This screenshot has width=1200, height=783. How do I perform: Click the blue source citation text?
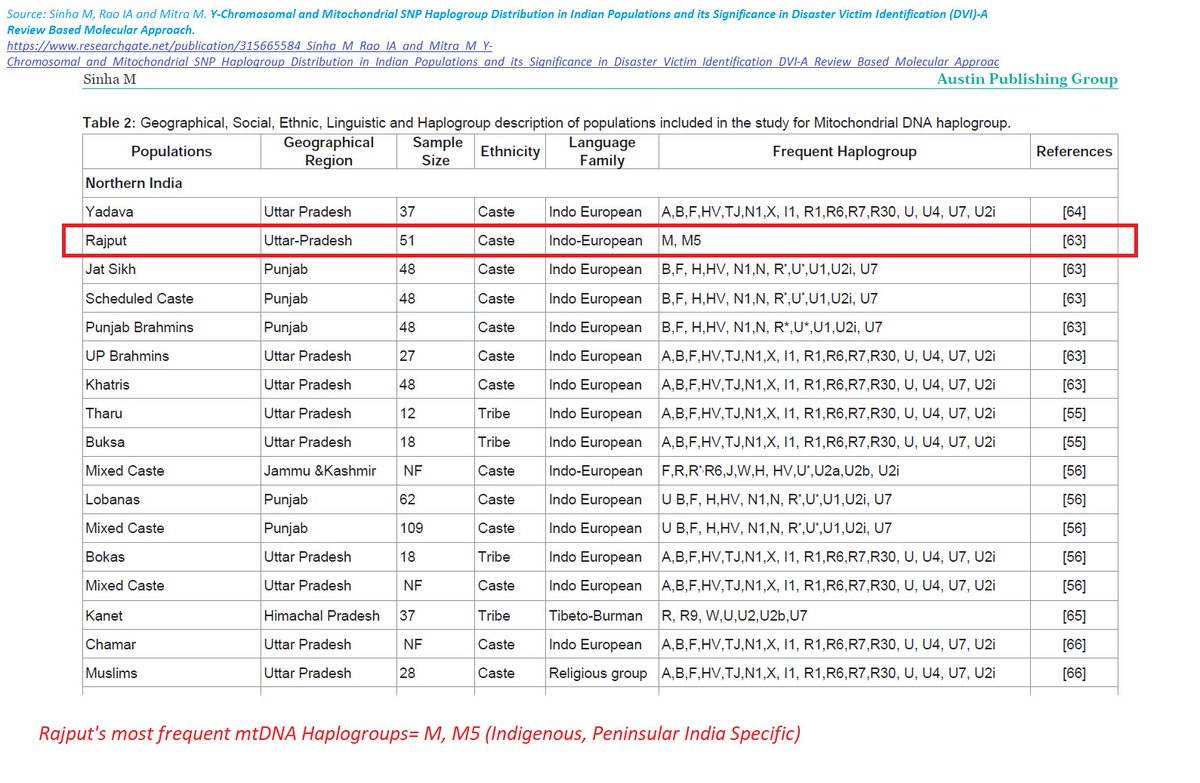click(497, 22)
